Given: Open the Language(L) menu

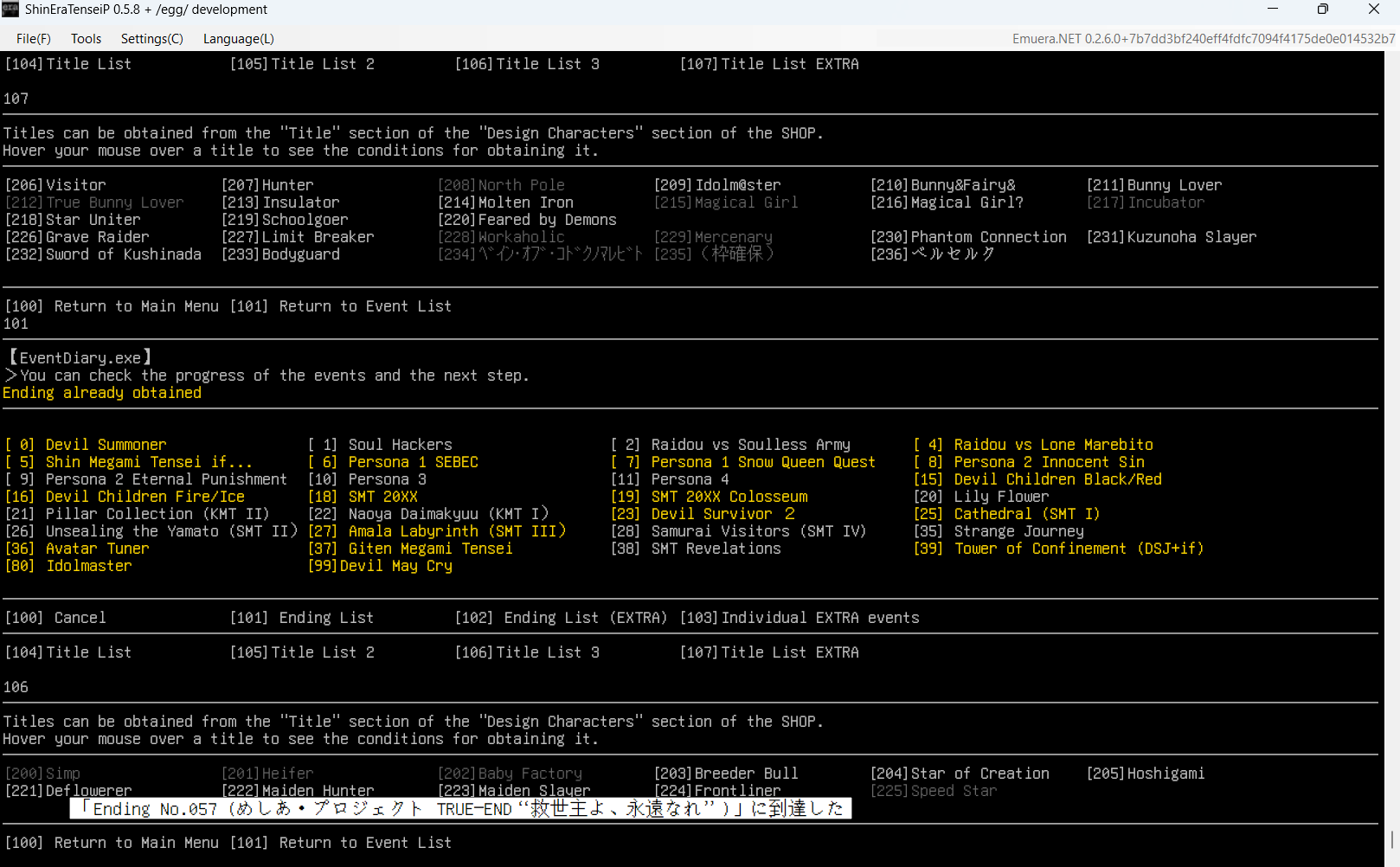Looking at the screenshot, I should (238, 39).
